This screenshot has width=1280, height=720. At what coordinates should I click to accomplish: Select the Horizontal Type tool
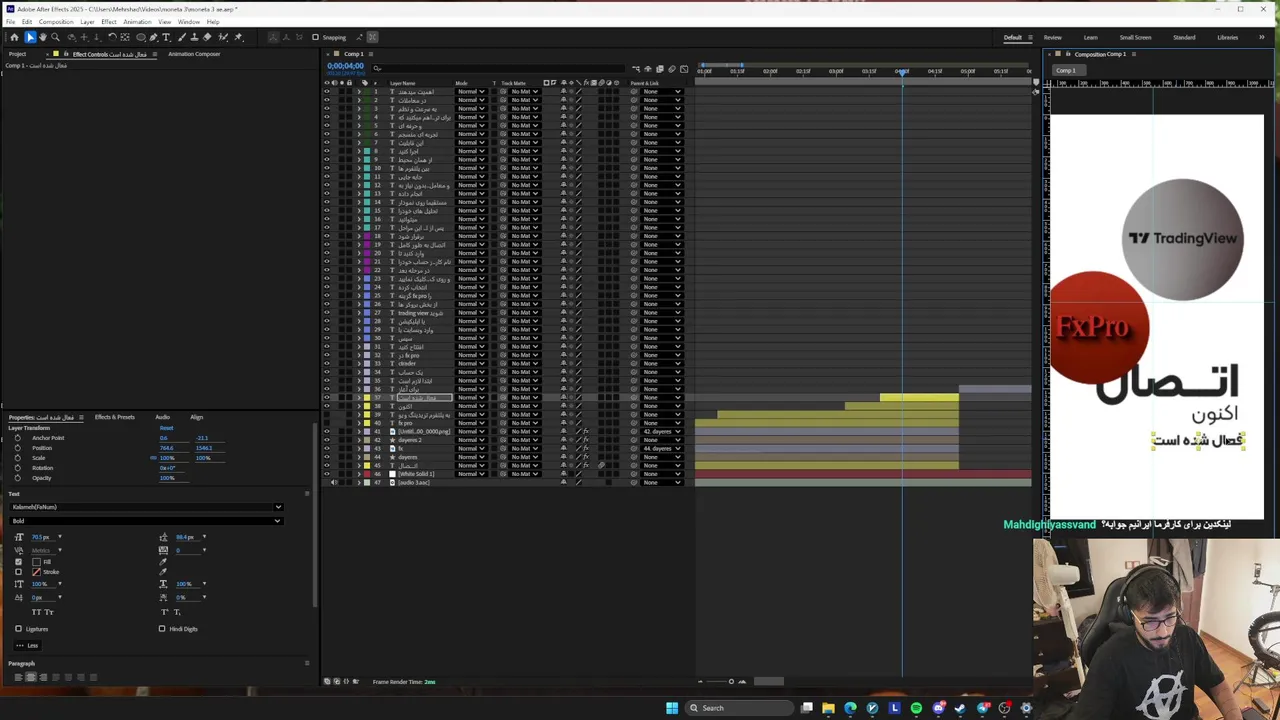[x=166, y=37]
